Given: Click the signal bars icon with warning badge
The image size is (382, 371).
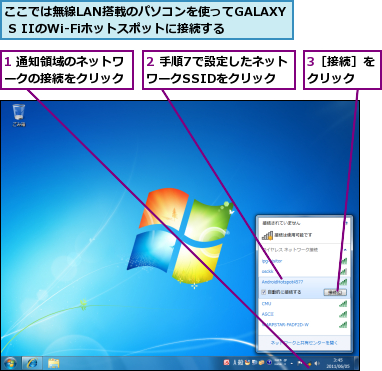Looking at the screenshot, I should point(267,235).
